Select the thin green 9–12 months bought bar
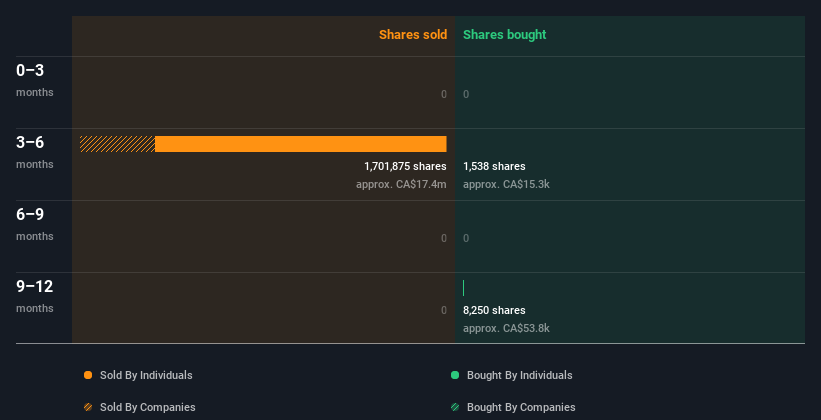821x420 pixels. (x=463, y=288)
